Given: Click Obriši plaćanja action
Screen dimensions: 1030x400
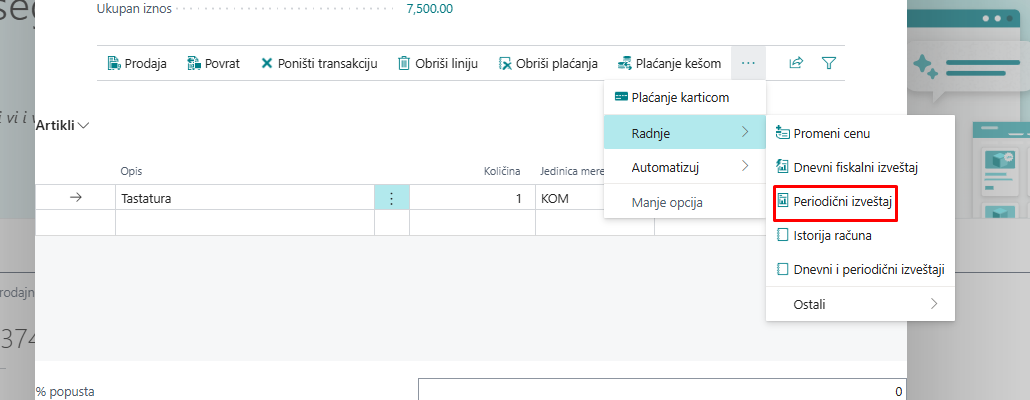Looking at the screenshot, I should click(548, 63).
